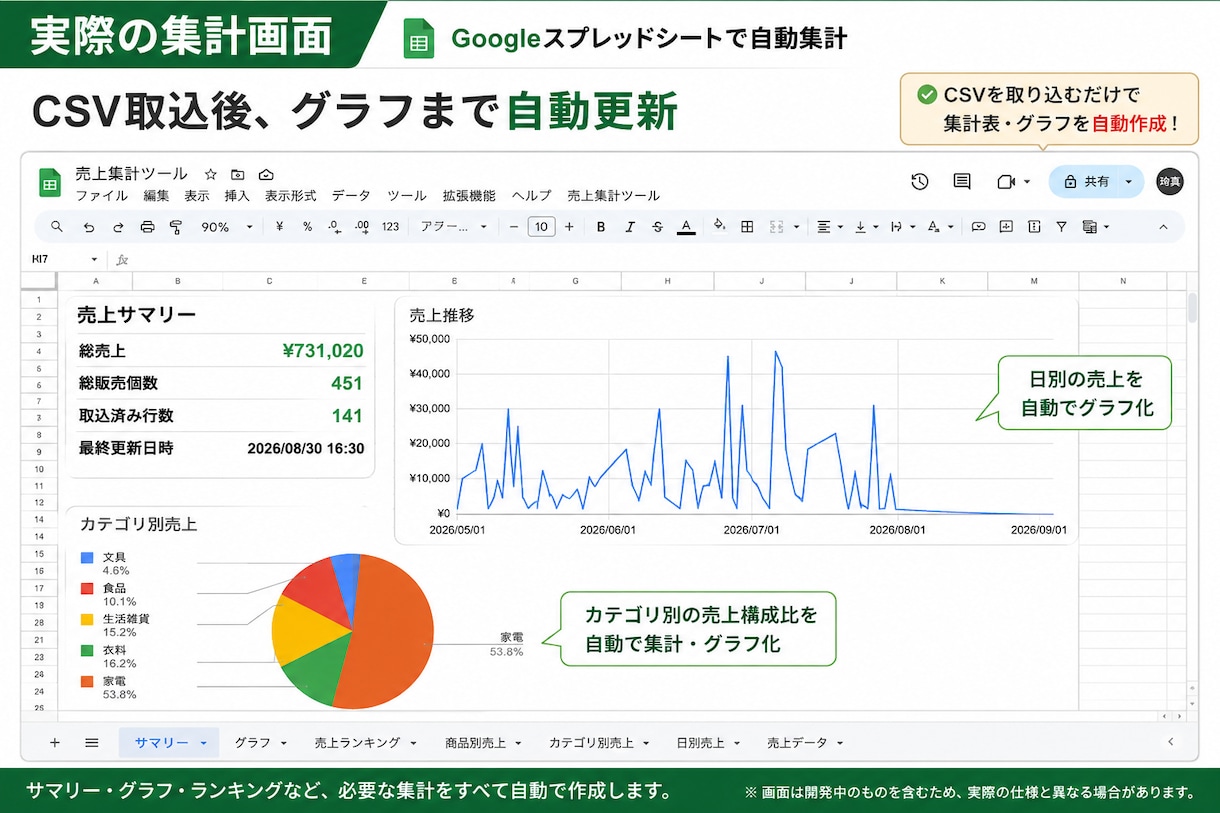This screenshot has height=813, width=1220.
Task: Toggle strikethrough formatting
Action: (657, 227)
